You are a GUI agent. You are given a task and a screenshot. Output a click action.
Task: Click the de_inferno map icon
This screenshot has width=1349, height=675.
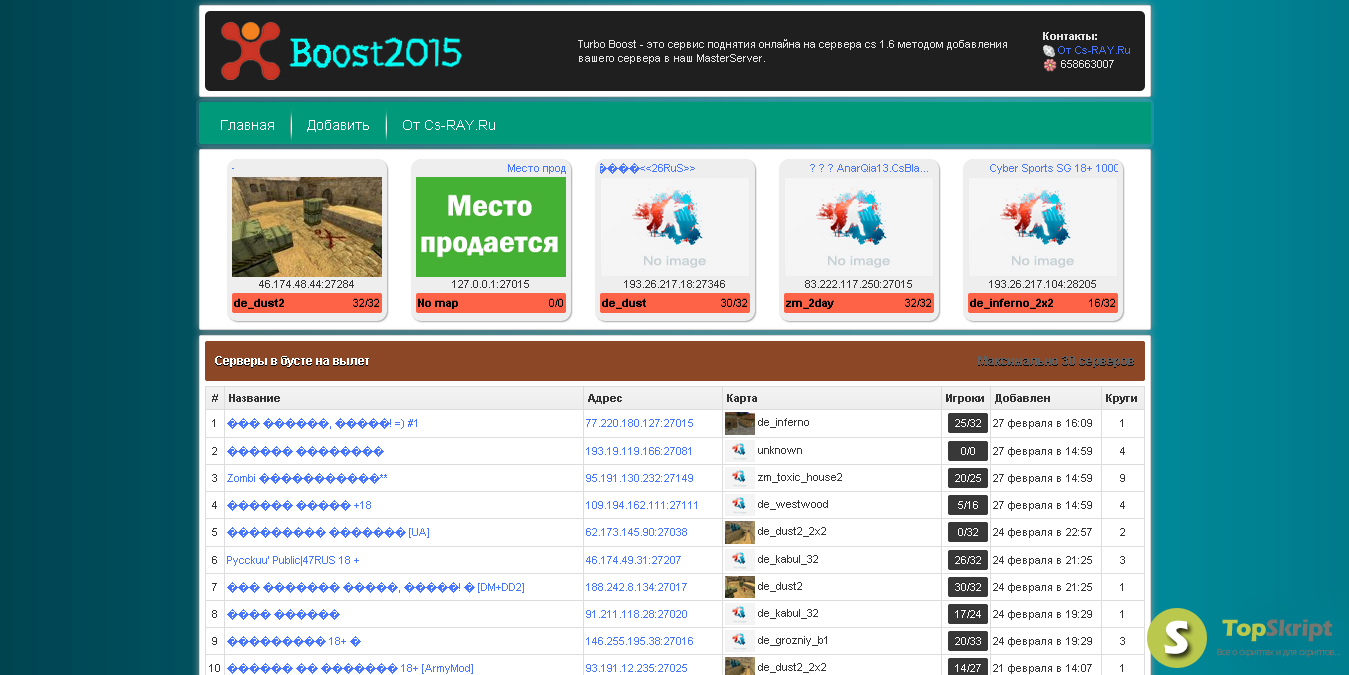click(x=740, y=423)
